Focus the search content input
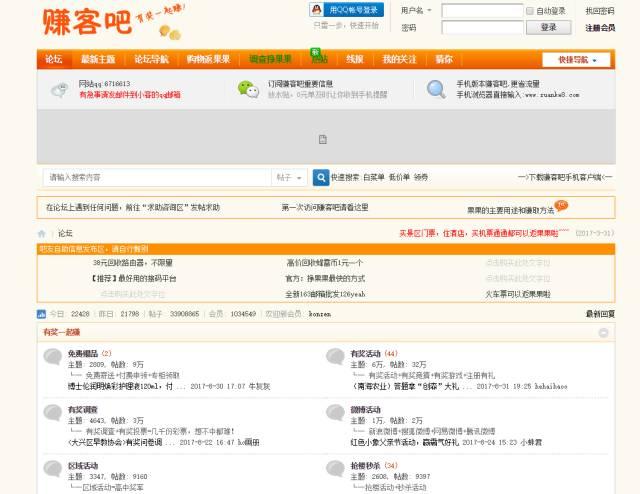The width and height of the screenshot is (640, 494). (x=157, y=178)
